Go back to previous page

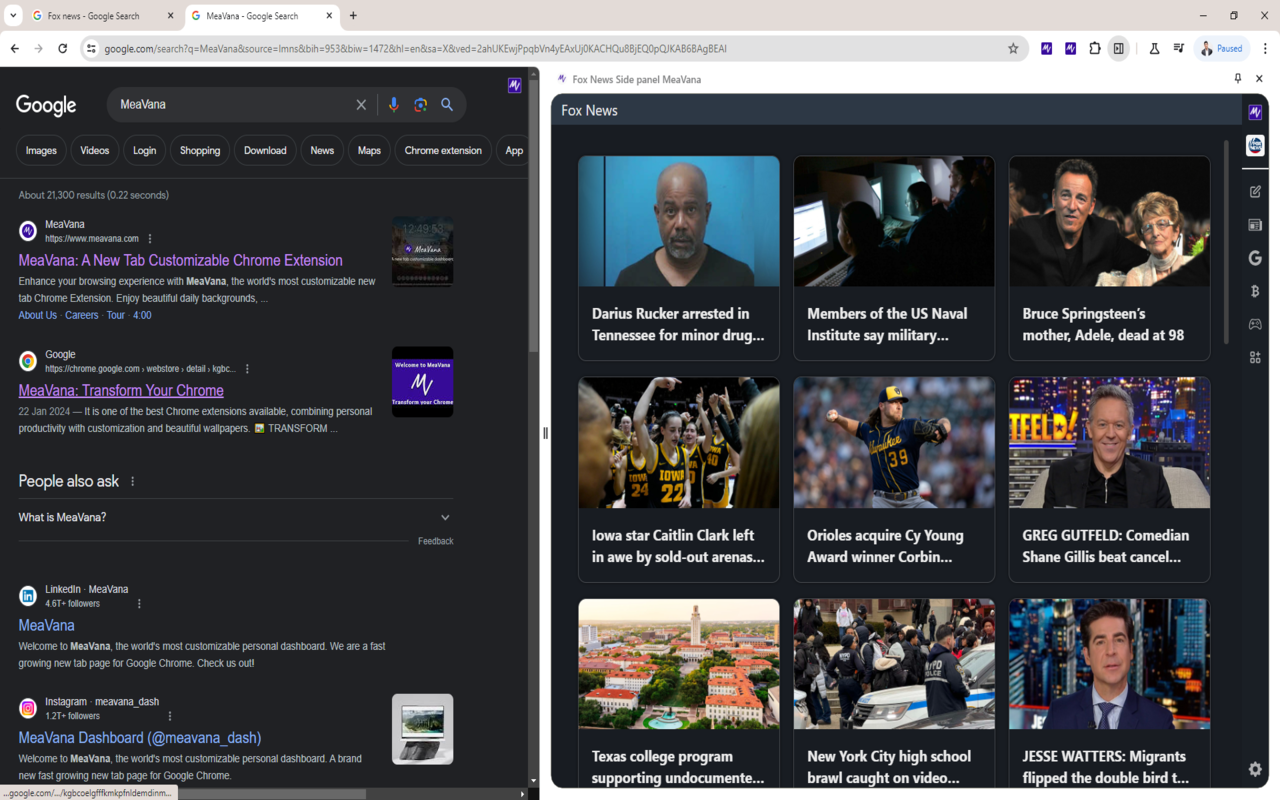pos(14,48)
